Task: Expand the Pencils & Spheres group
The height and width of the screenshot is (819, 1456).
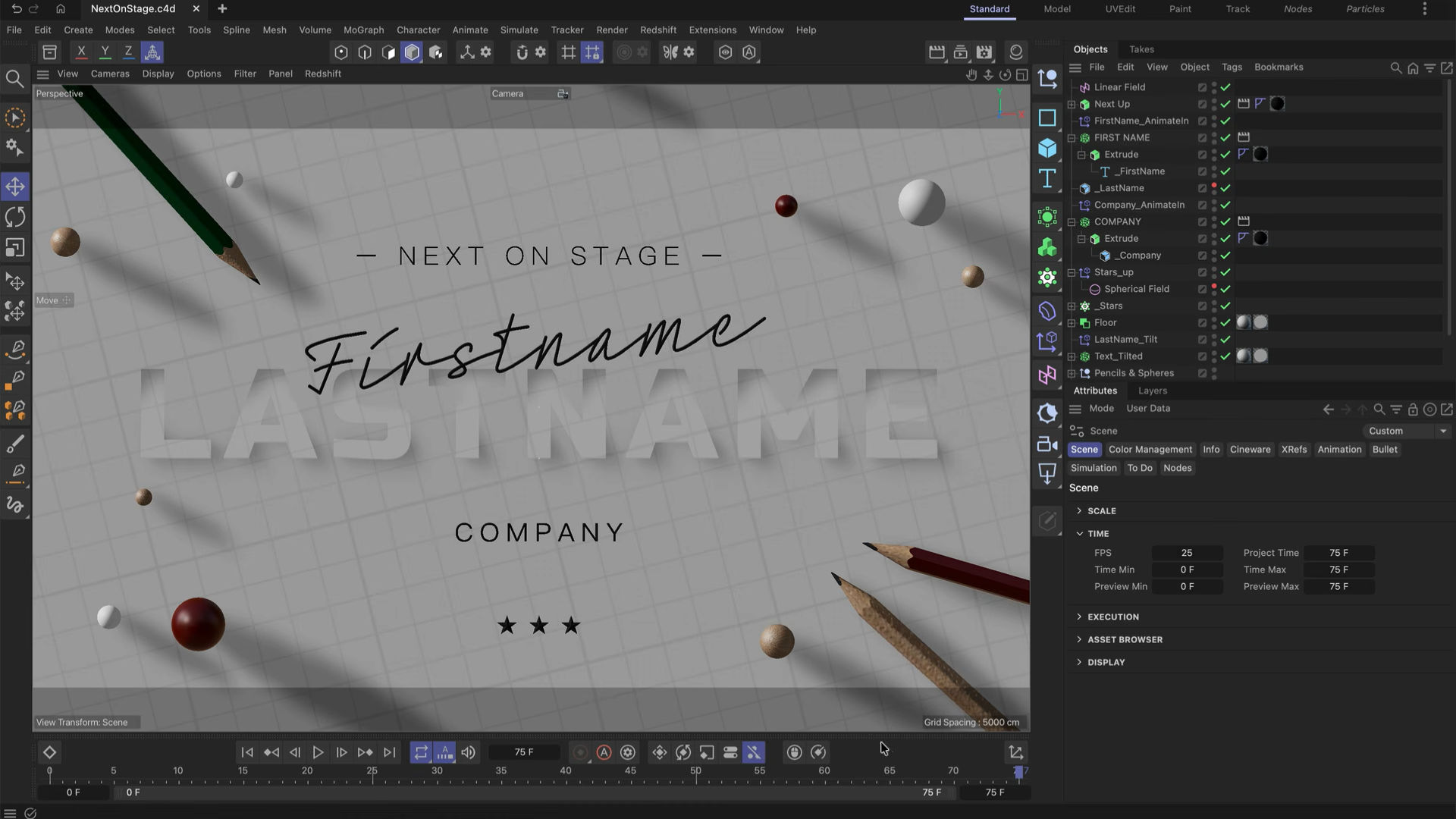Action: tap(1072, 373)
